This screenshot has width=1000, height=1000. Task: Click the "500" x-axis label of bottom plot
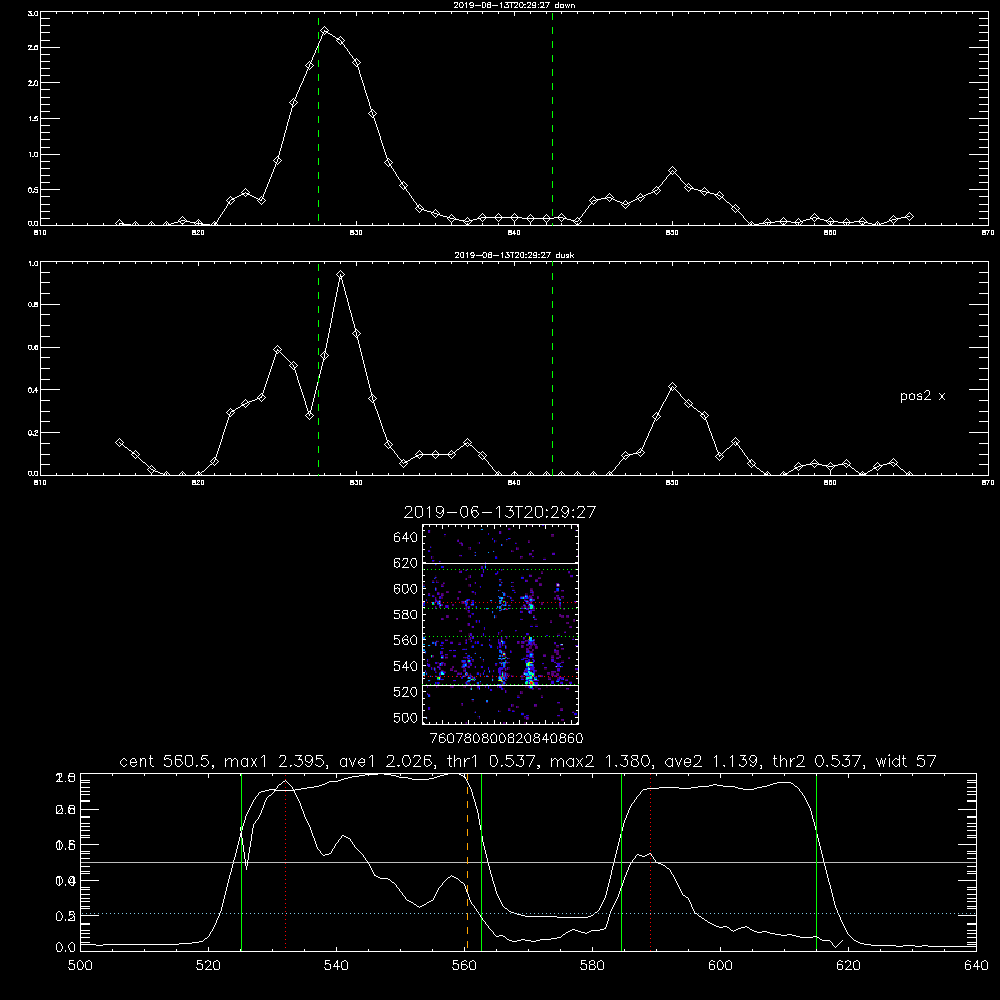point(80,966)
